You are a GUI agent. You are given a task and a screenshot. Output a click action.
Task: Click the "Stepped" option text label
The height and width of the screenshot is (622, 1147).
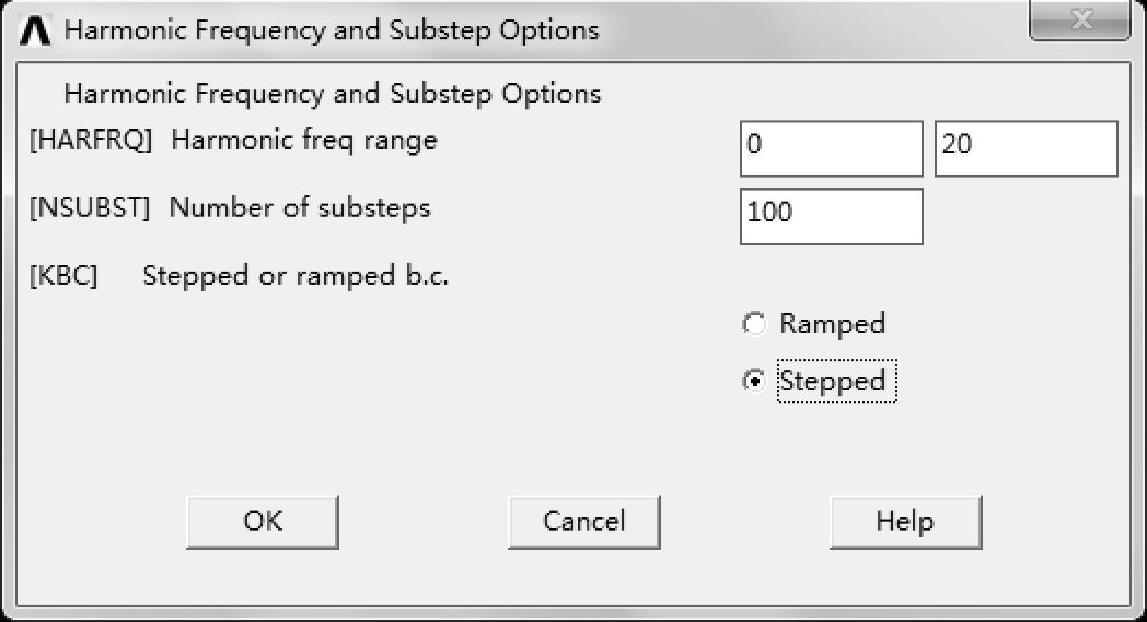coord(833,381)
